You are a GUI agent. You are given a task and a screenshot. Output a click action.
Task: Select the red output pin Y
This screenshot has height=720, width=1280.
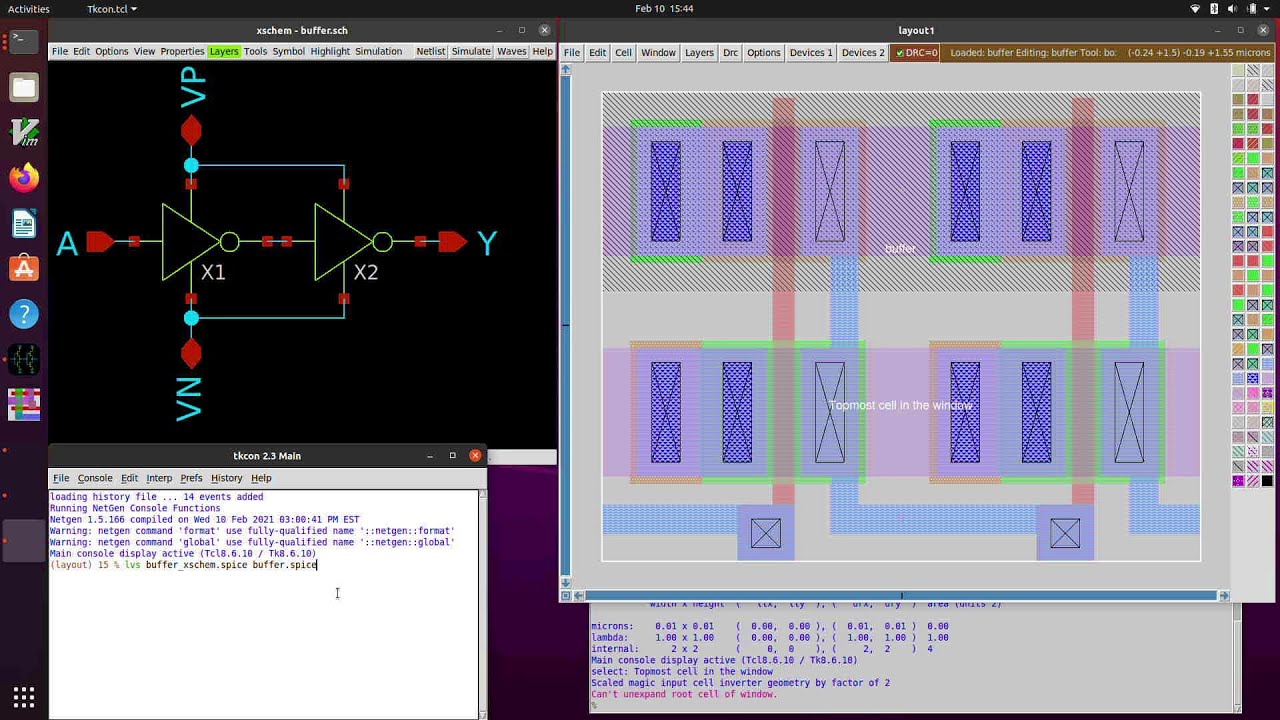point(453,242)
